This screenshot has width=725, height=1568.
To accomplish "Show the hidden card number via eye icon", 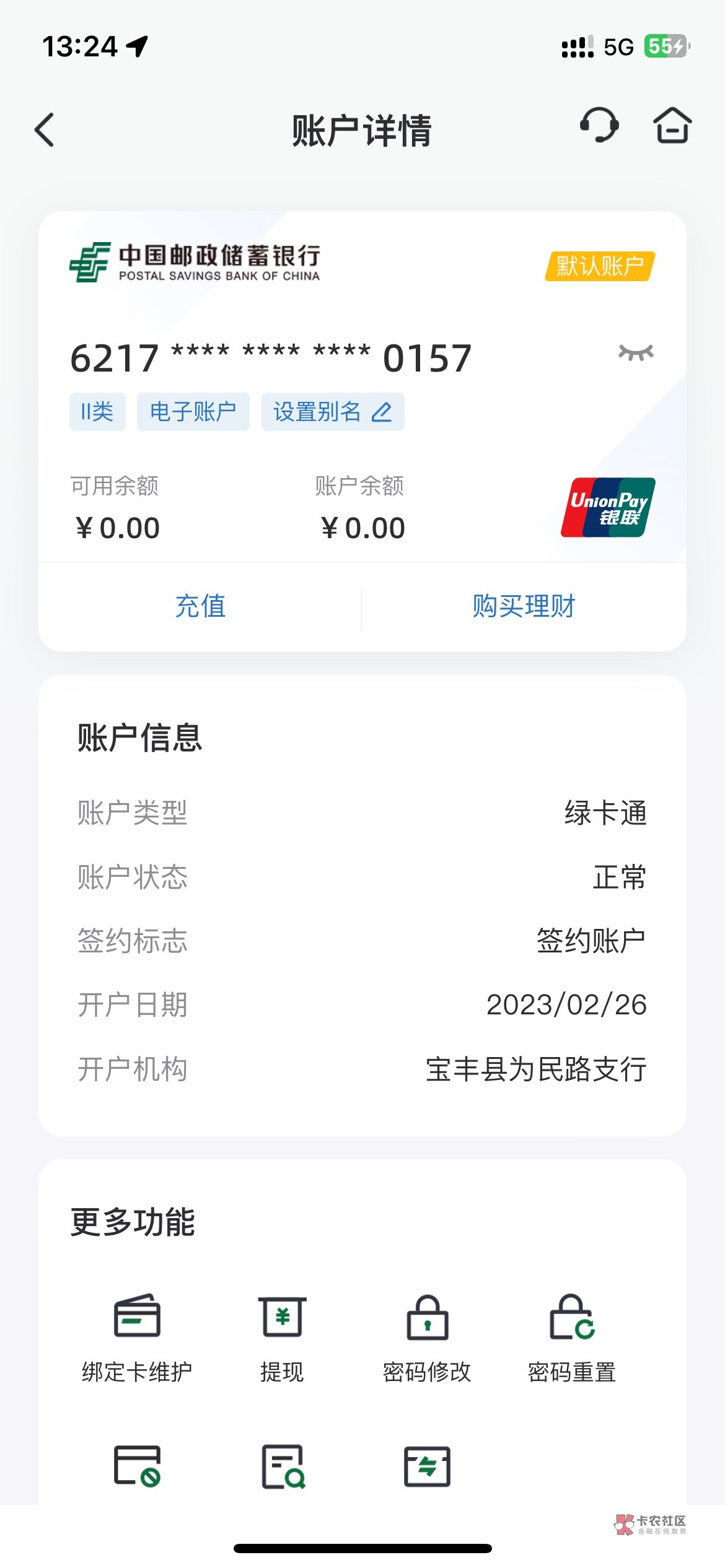I will [x=636, y=353].
